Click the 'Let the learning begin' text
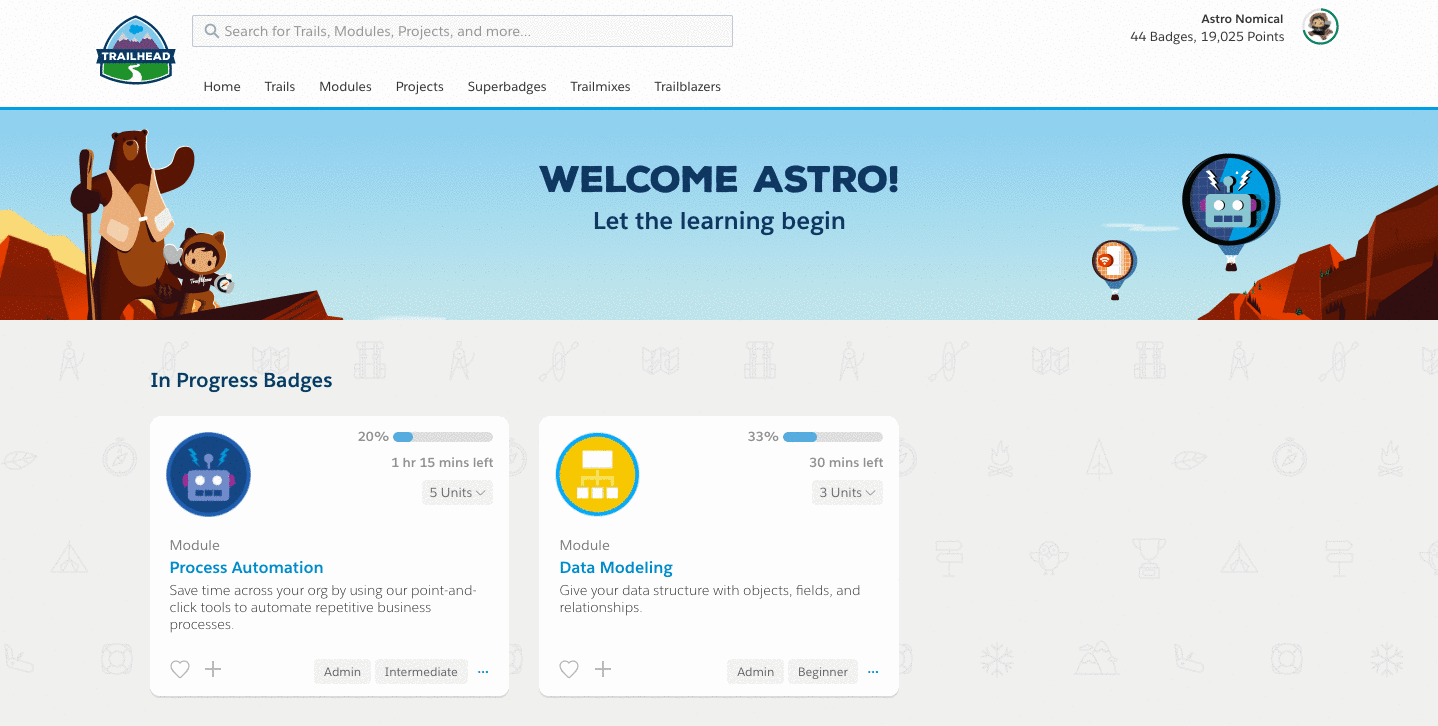Image resolution: width=1438 pixels, height=726 pixels. 719,221
